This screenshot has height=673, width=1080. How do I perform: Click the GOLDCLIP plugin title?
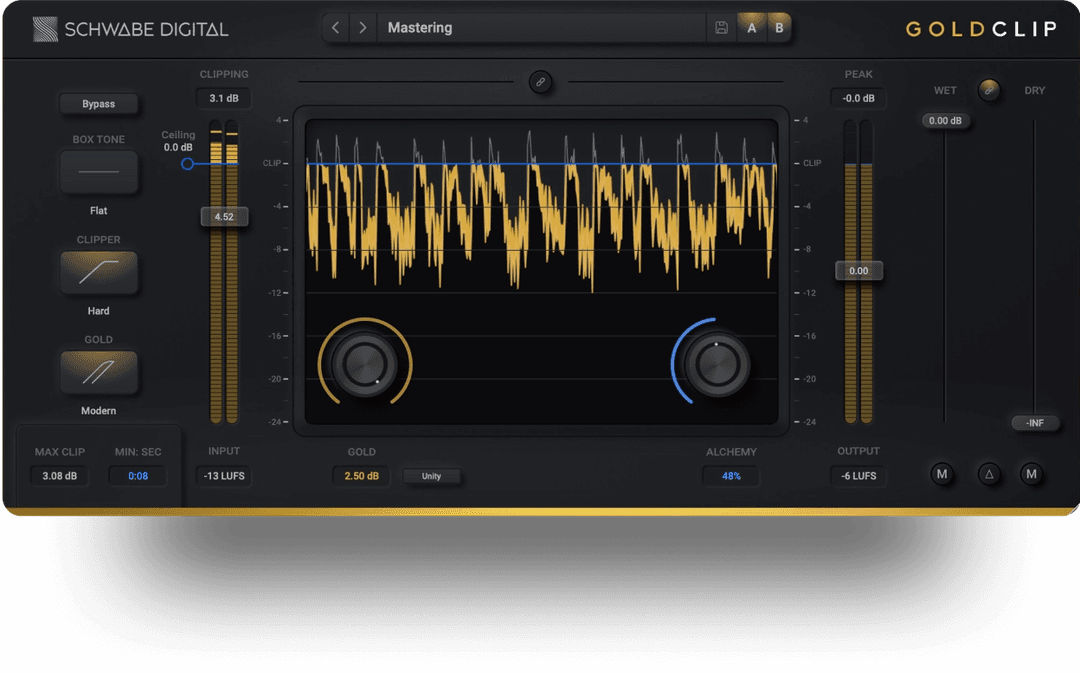point(982,29)
